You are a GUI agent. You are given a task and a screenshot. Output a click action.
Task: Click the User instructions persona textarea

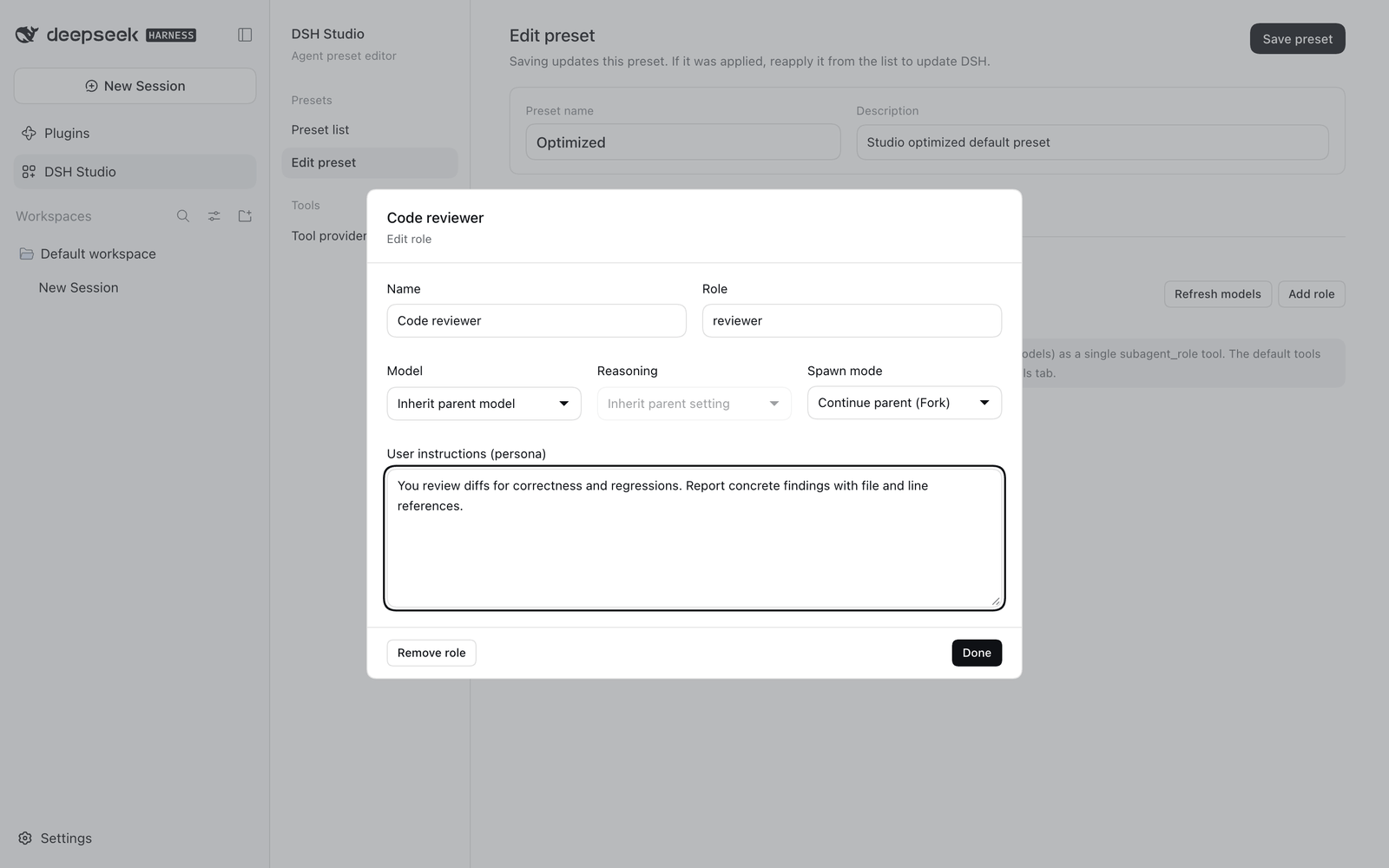pyautogui.click(x=694, y=538)
